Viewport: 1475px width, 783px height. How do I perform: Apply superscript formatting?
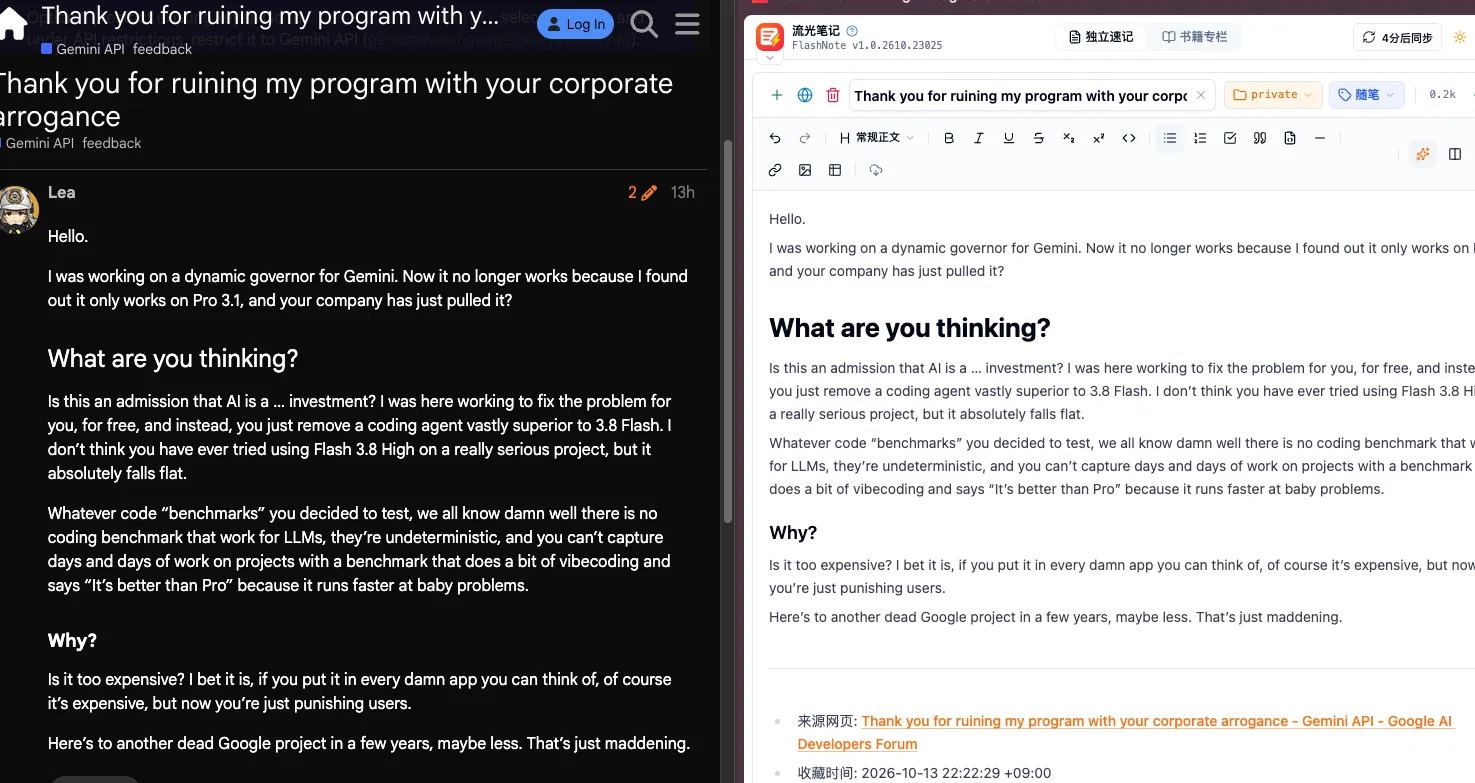1099,138
